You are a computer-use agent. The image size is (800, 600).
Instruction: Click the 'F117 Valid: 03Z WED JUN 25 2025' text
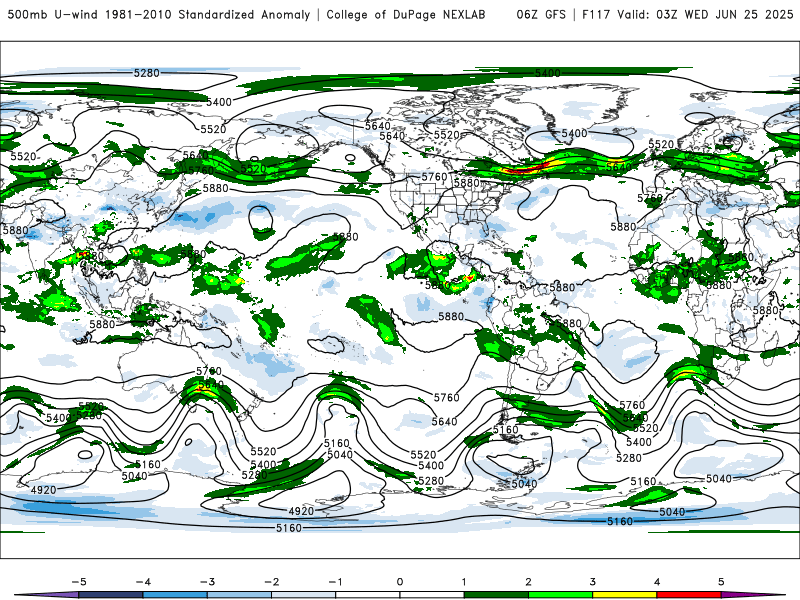(x=687, y=14)
